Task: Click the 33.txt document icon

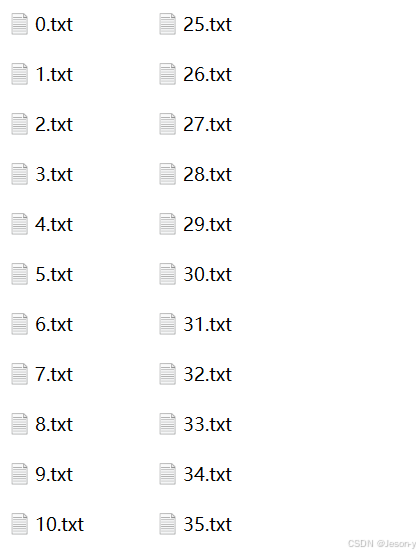Action: click(167, 424)
